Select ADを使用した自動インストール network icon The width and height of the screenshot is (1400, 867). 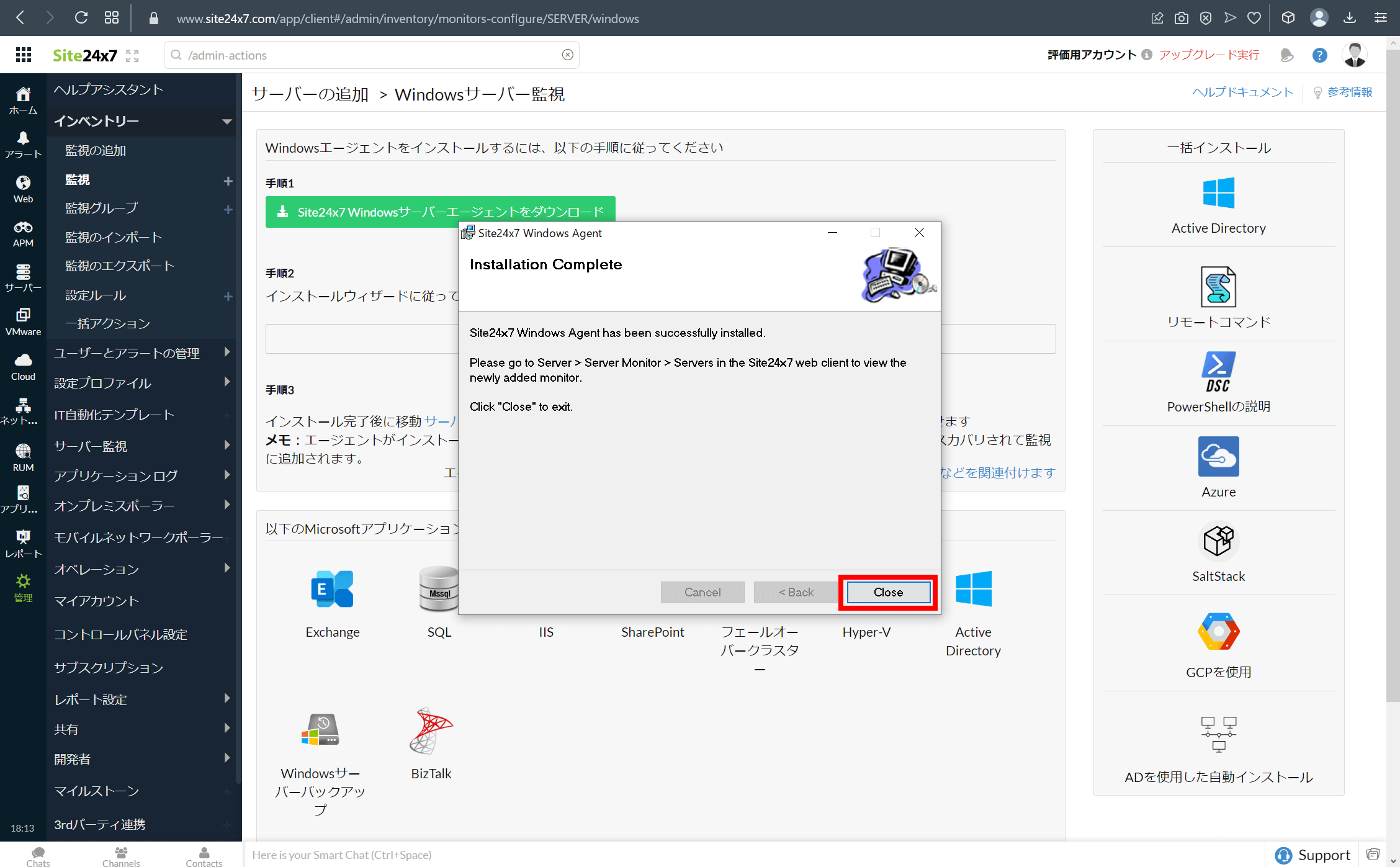pyautogui.click(x=1218, y=734)
